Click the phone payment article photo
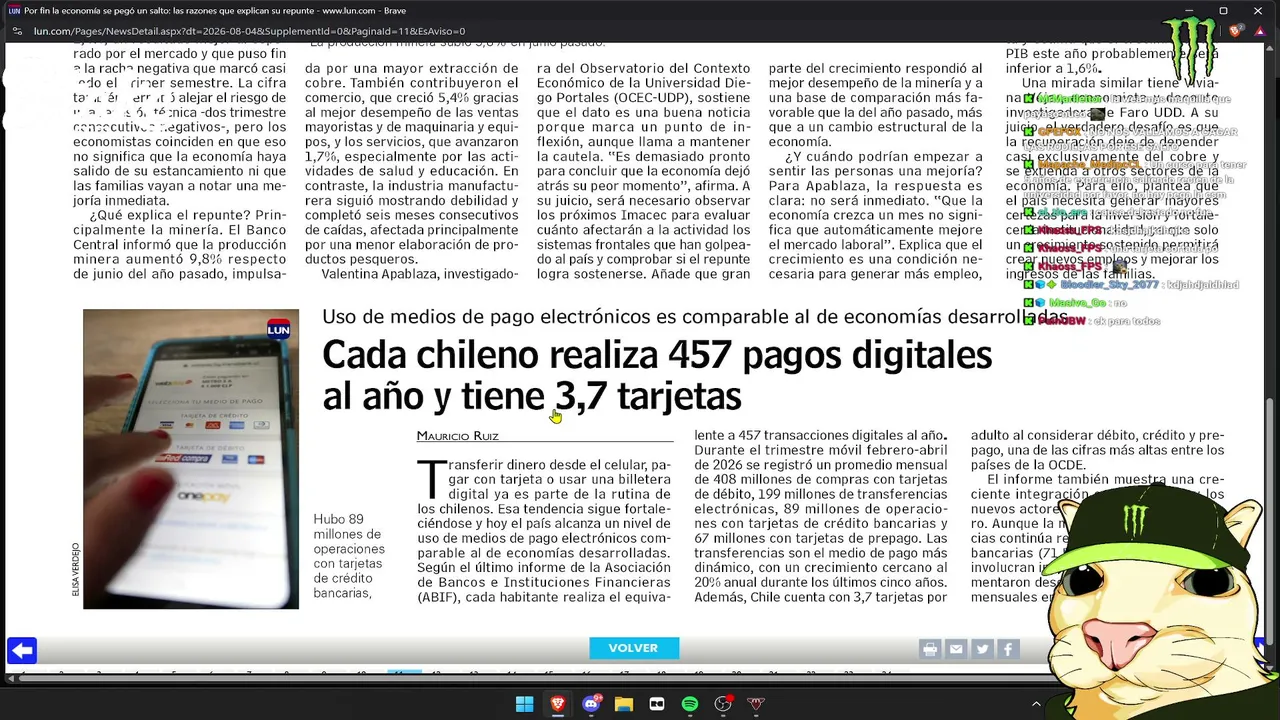 191,459
